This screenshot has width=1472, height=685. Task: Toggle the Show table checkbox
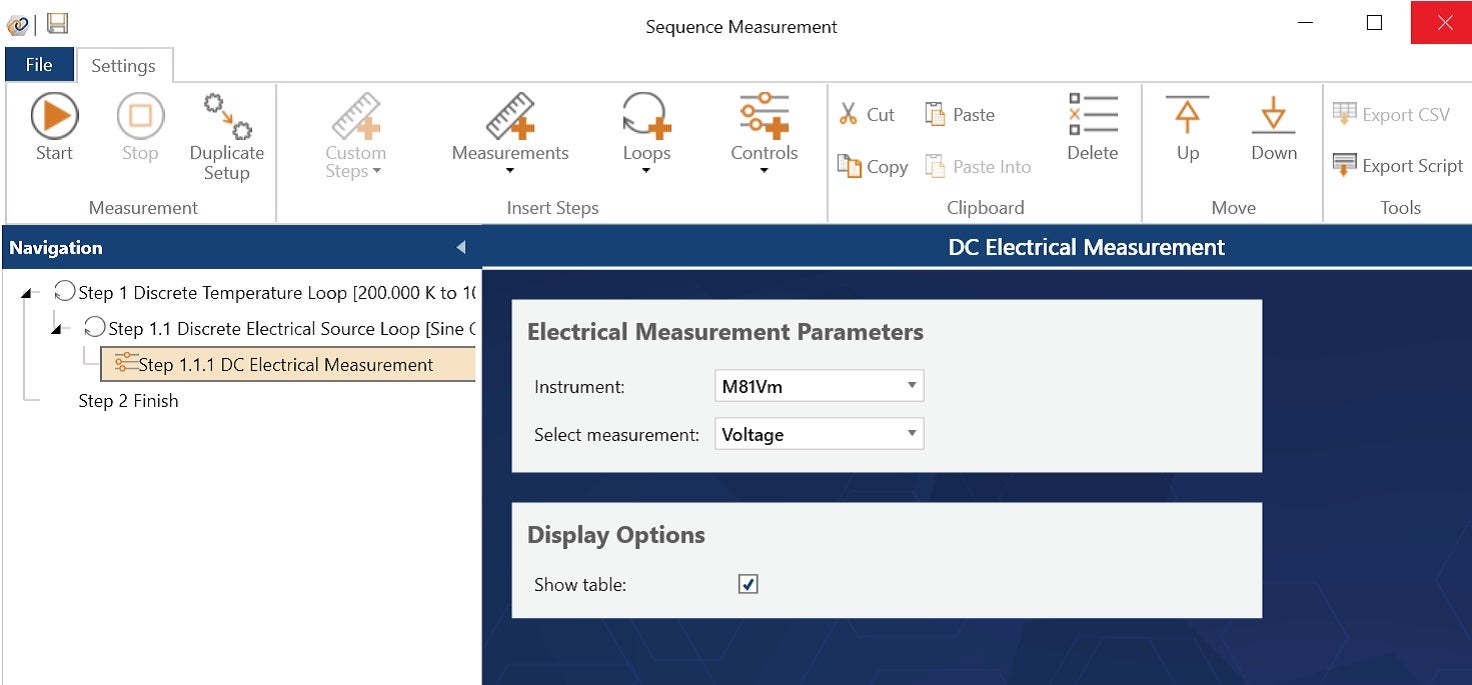pos(748,584)
